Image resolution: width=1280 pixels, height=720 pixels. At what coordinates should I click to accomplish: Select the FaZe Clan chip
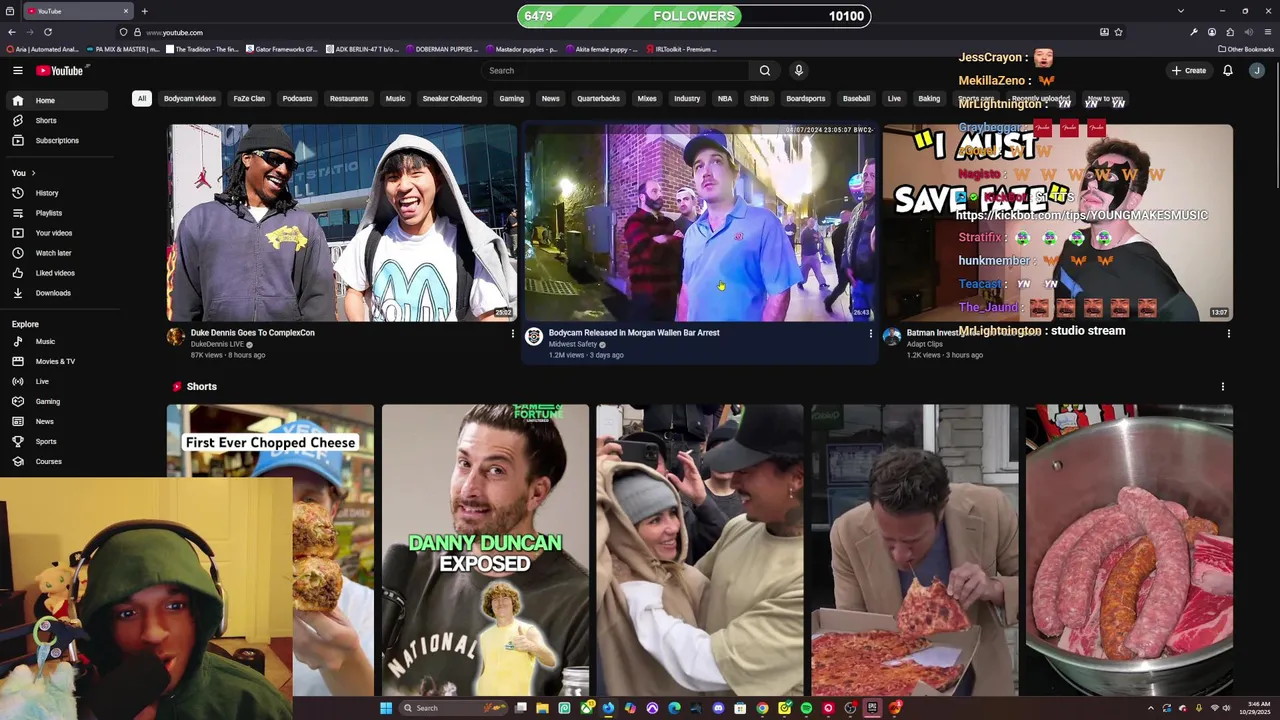pos(249,98)
